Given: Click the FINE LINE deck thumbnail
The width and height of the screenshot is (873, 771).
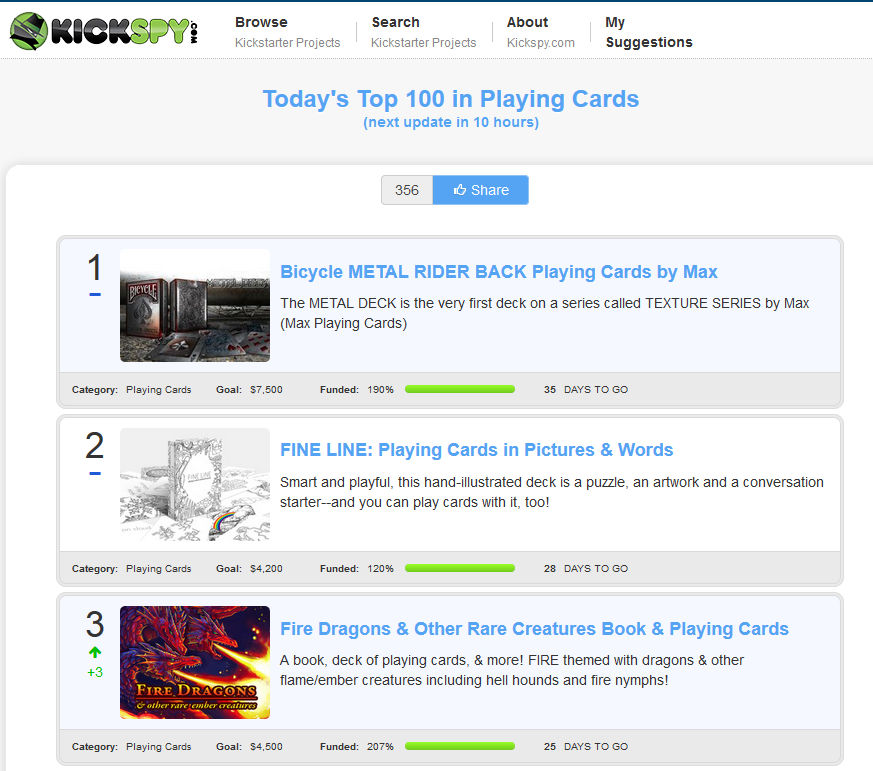Looking at the screenshot, I should click(195, 484).
